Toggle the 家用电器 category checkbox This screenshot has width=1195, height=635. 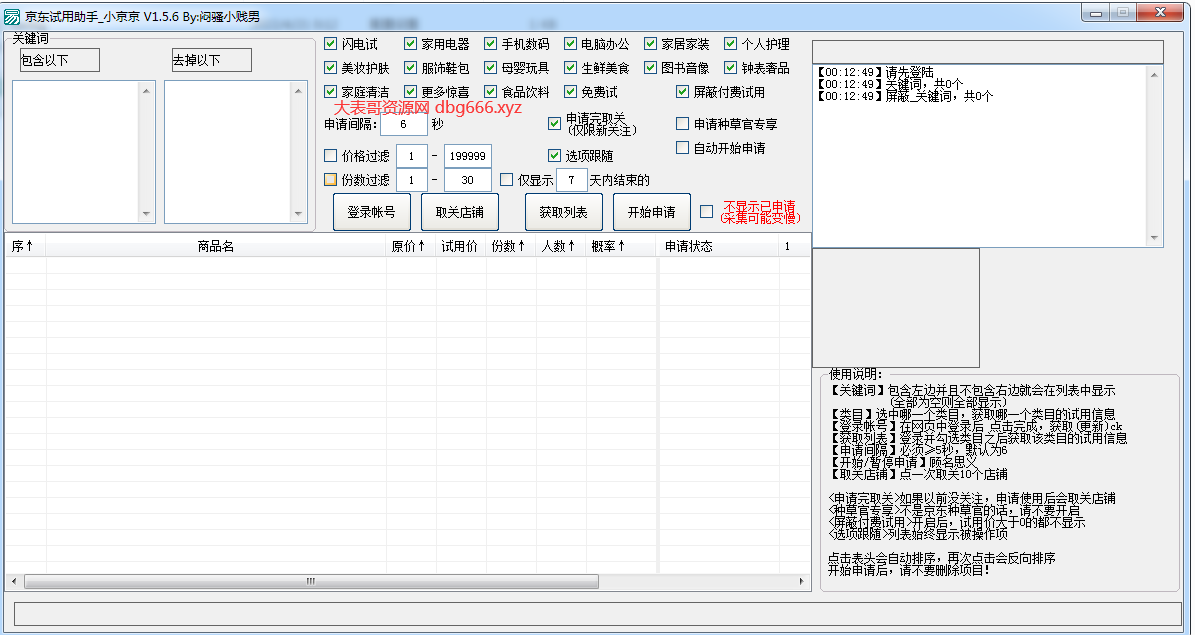click(411, 44)
